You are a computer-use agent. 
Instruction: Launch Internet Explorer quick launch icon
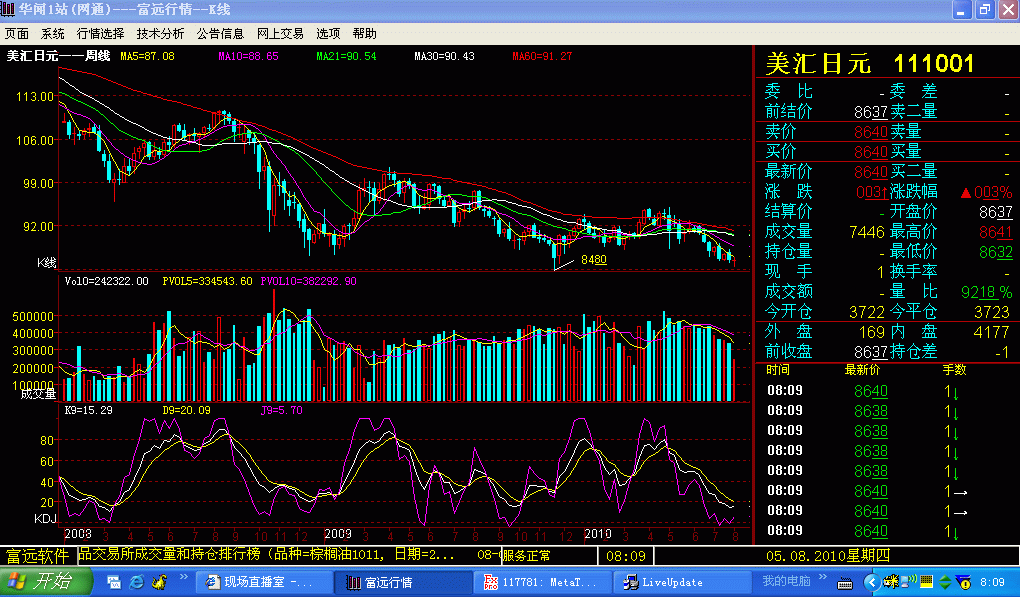[x=137, y=582]
